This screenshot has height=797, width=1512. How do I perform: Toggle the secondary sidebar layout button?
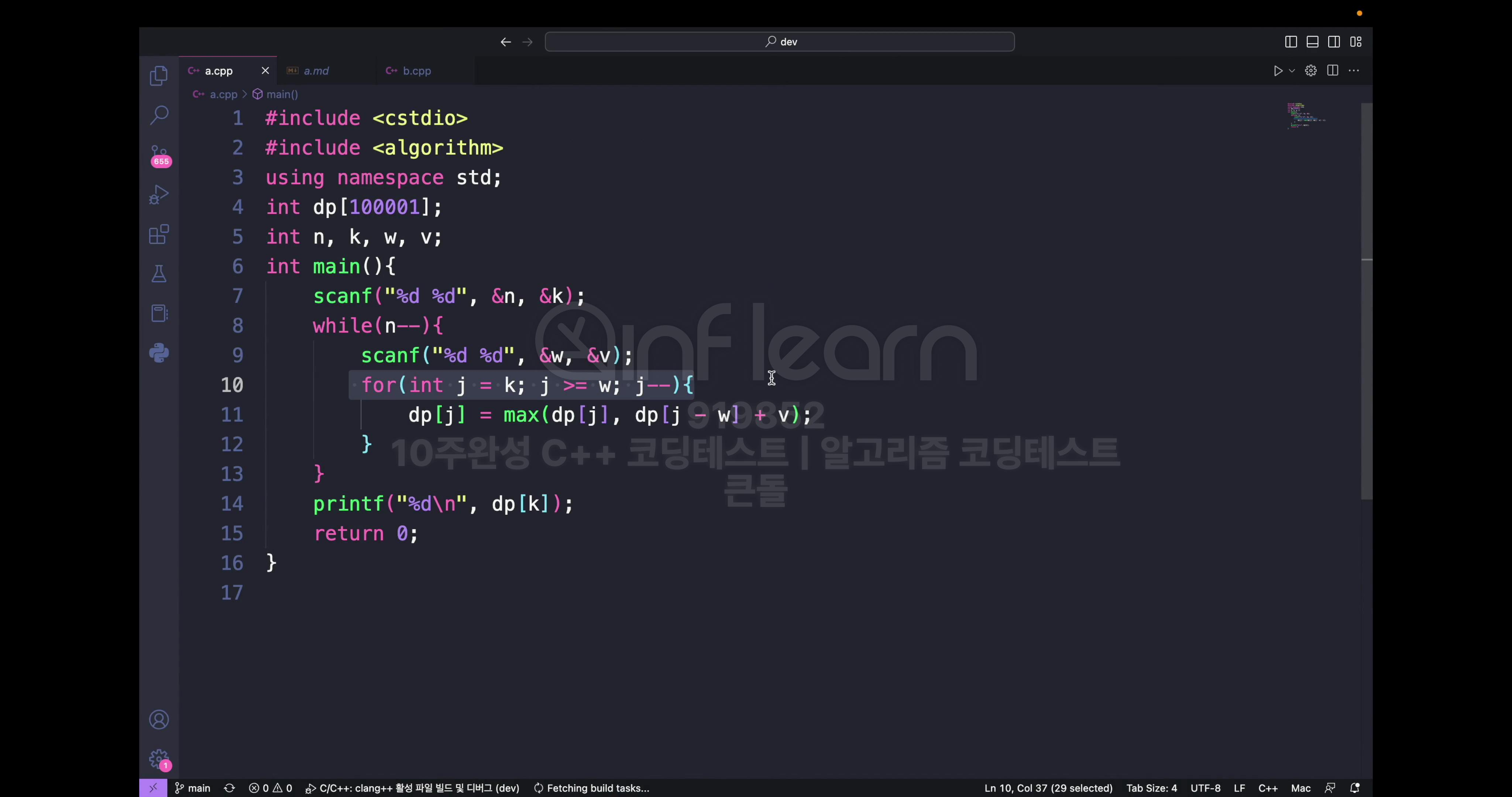1334,42
